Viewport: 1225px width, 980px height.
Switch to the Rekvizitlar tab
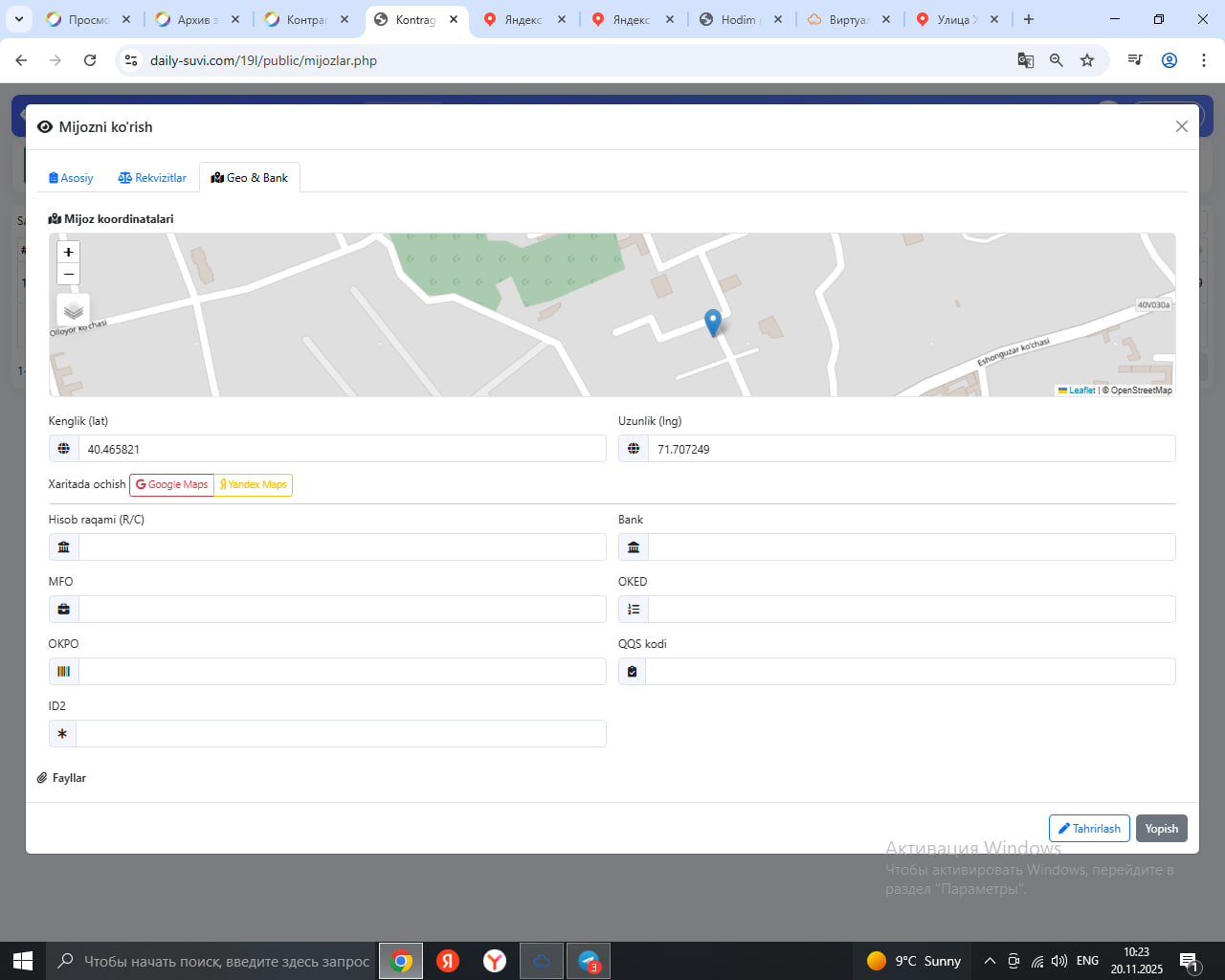pos(152,178)
